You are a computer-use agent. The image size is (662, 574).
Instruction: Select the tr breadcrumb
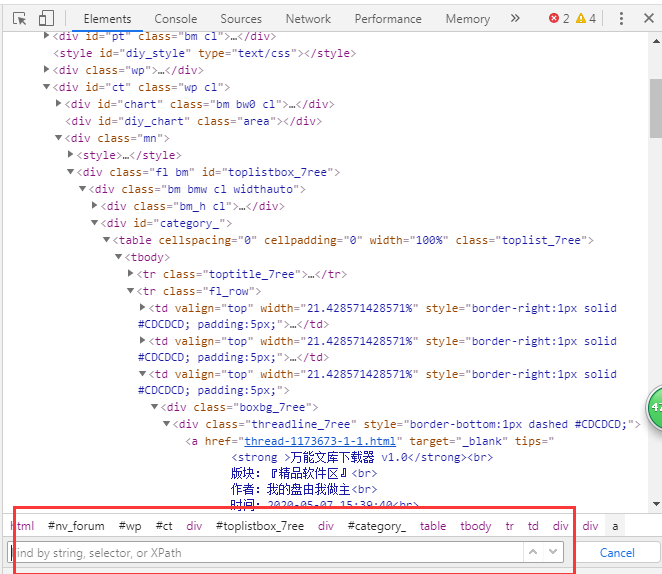(x=510, y=526)
